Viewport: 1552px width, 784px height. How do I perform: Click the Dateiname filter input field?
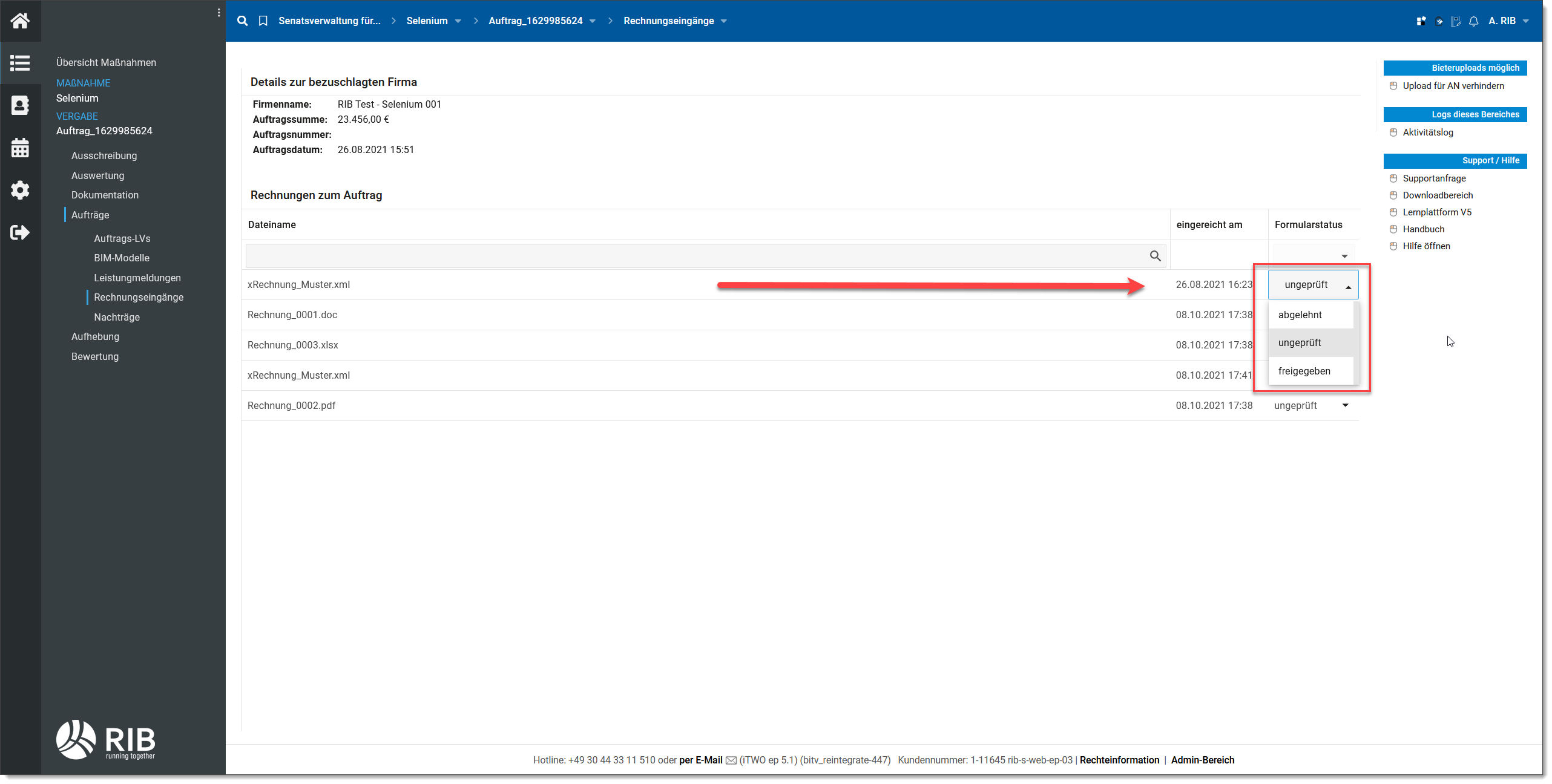tap(696, 256)
